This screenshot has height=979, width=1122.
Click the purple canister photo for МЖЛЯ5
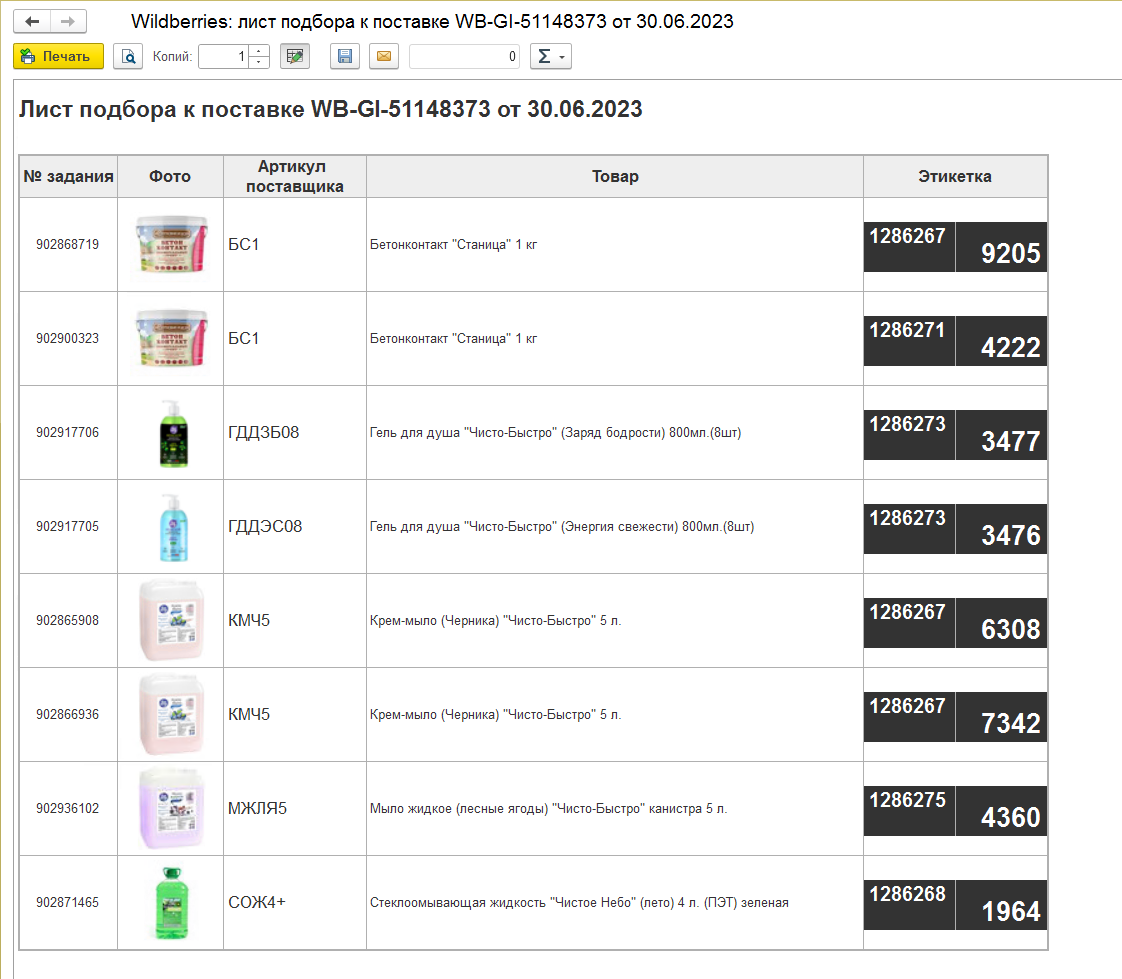[170, 809]
